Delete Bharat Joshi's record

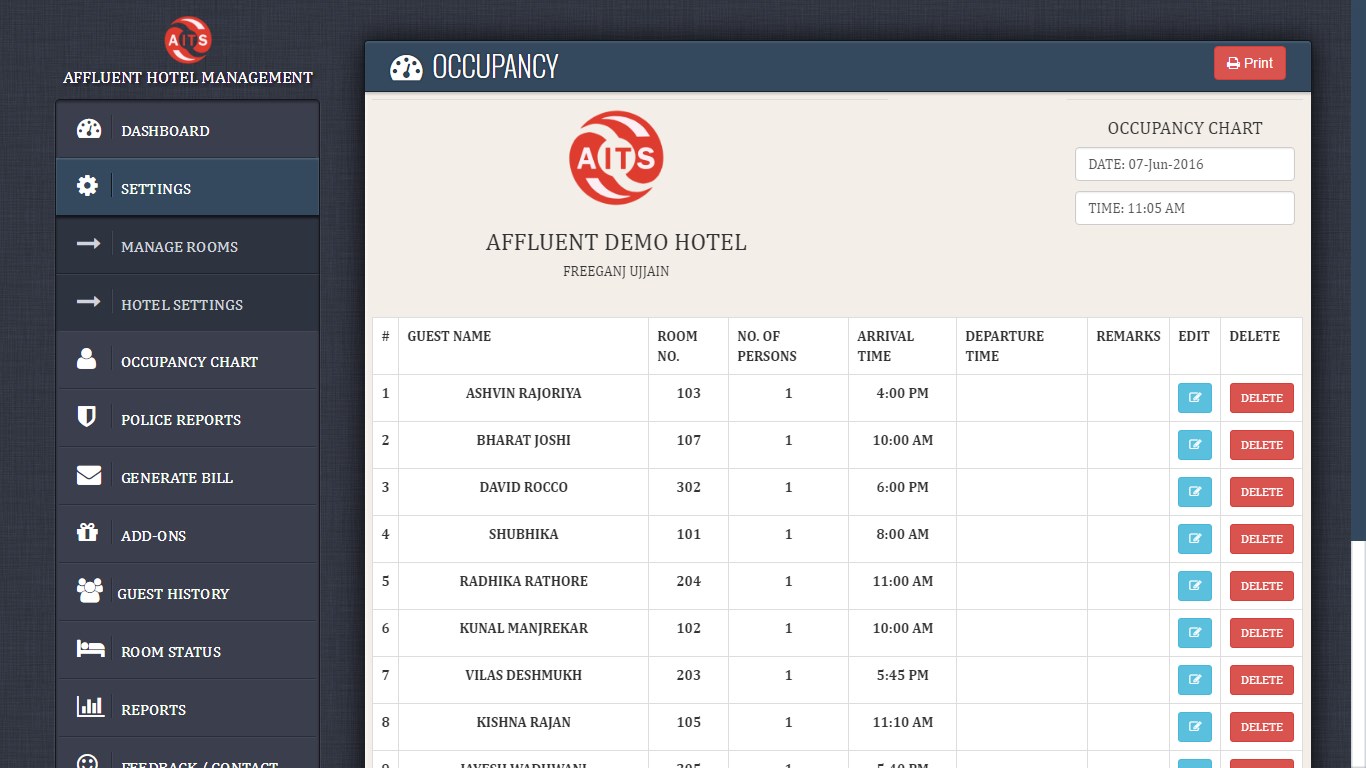click(1262, 445)
